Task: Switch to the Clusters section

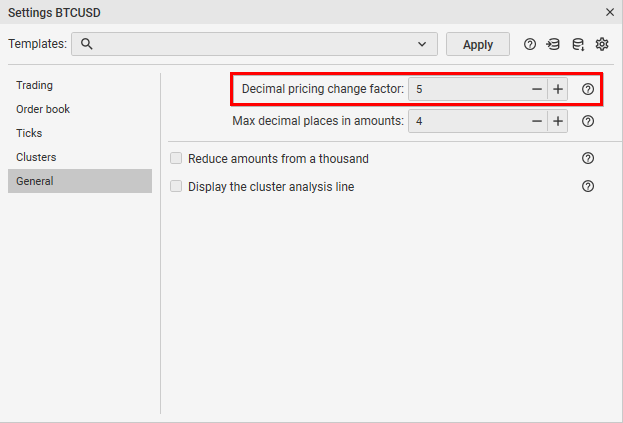Action: pos(79,157)
